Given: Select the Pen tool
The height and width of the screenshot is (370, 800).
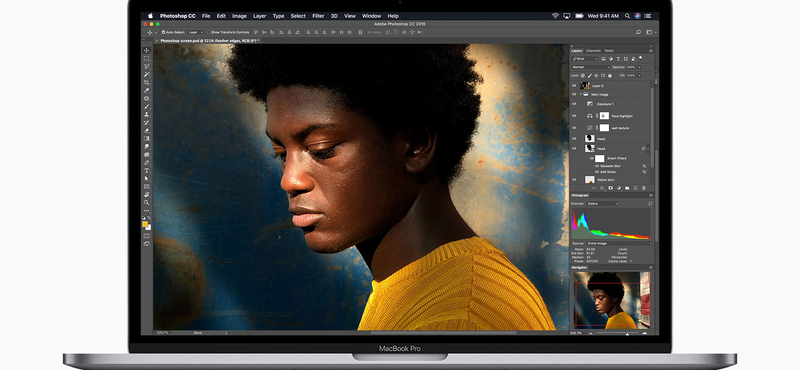Looking at the screenshot, I should tap(147, 162).
